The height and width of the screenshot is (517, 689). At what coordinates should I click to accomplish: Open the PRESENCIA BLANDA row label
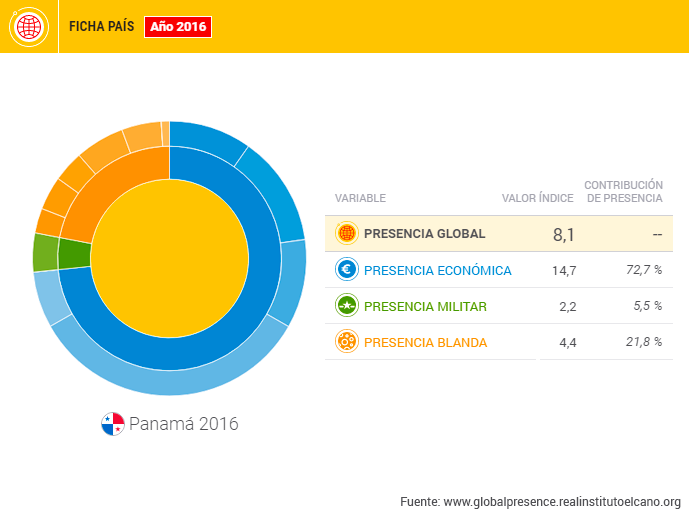point(425,342)
